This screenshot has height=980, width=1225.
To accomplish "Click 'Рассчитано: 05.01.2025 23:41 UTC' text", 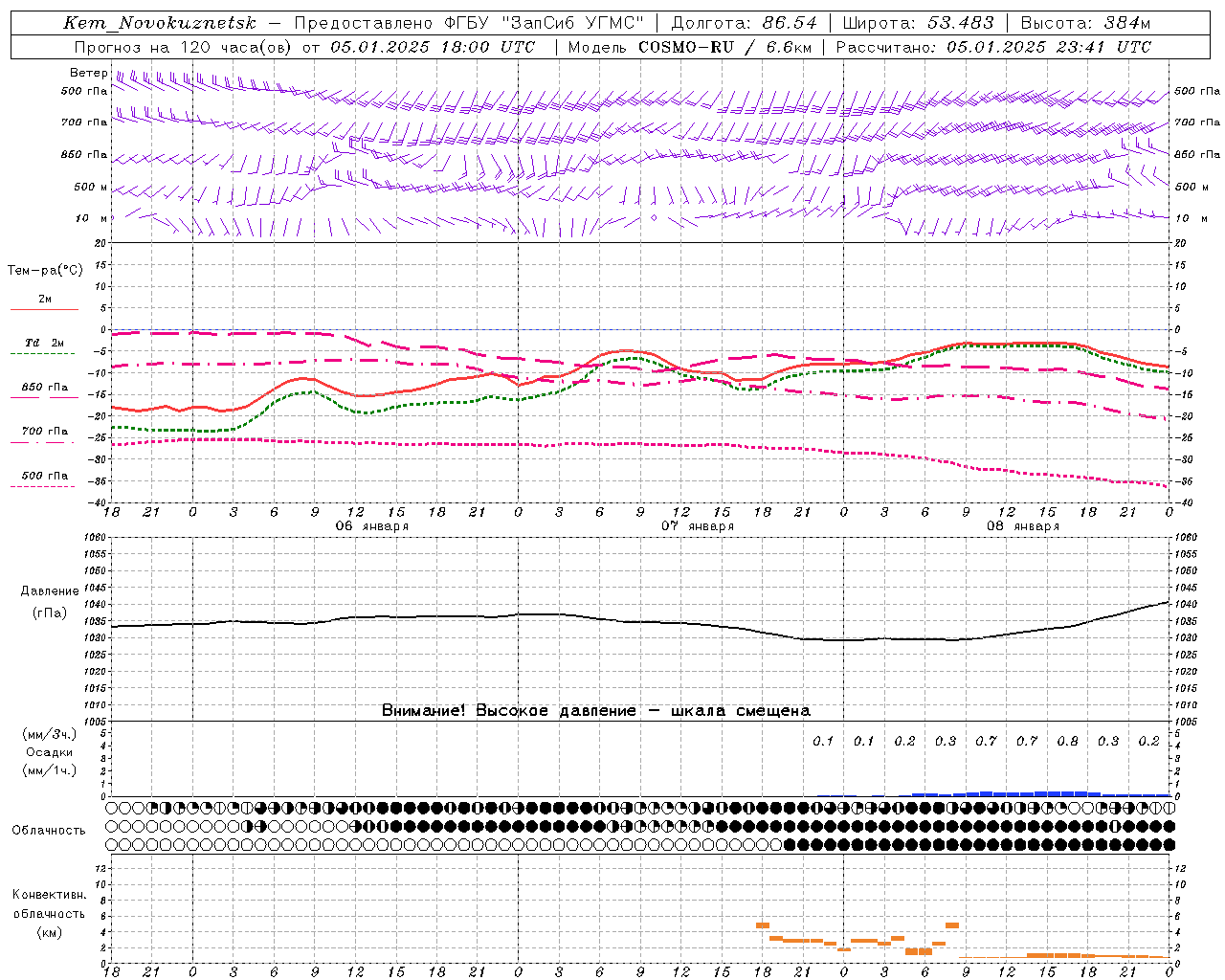I will click(x=993, y=47).
